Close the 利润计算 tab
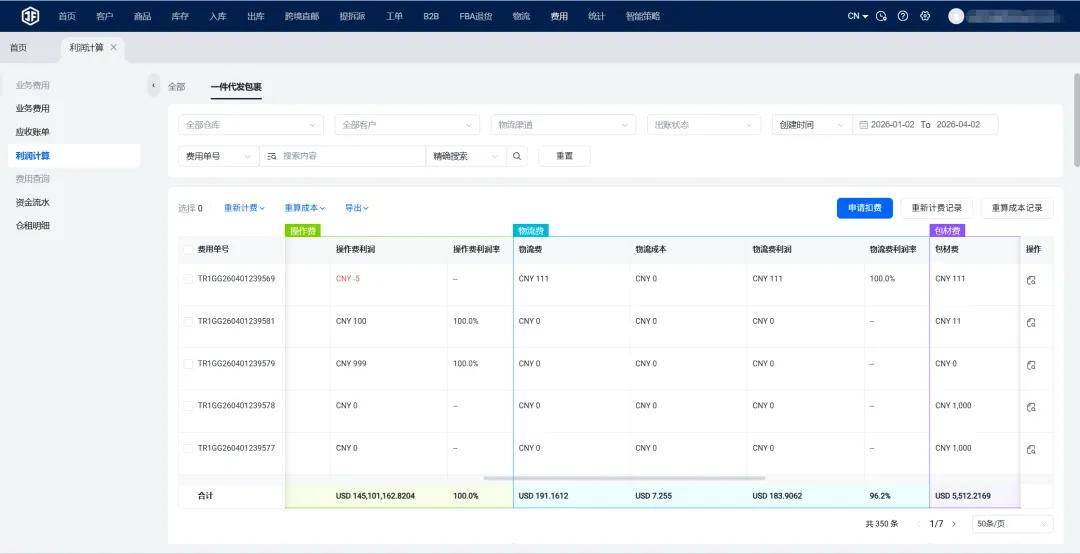The image size is (1080, 554). pyautogui.click(x=113, y=47)
